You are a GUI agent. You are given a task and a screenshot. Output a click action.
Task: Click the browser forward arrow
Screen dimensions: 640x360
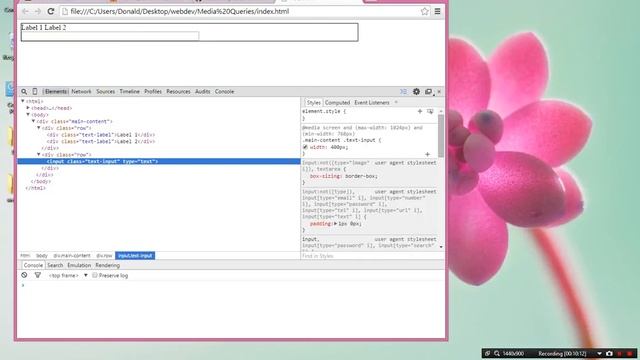coord(38,11)
